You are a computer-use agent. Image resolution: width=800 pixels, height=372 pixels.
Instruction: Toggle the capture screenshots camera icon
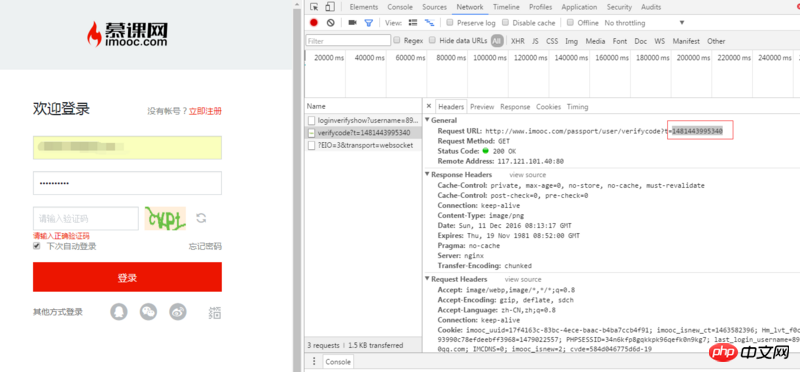[x=352, y=22]
